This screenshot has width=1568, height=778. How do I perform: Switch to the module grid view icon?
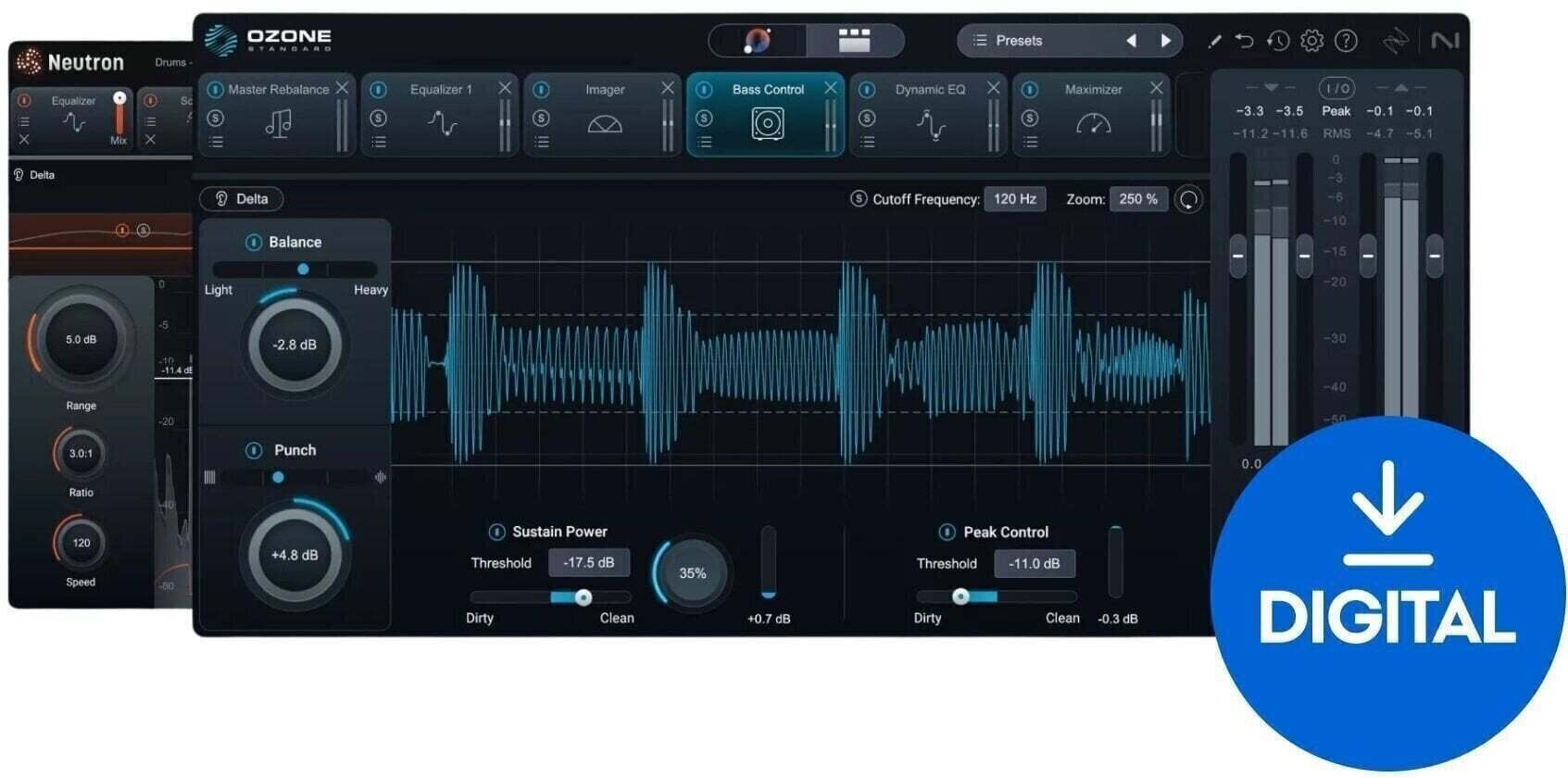(854, 40)
